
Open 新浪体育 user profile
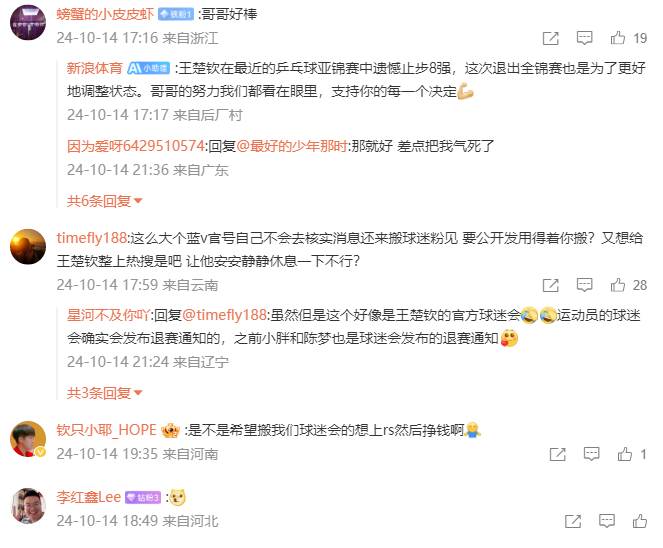pos(94,68)
